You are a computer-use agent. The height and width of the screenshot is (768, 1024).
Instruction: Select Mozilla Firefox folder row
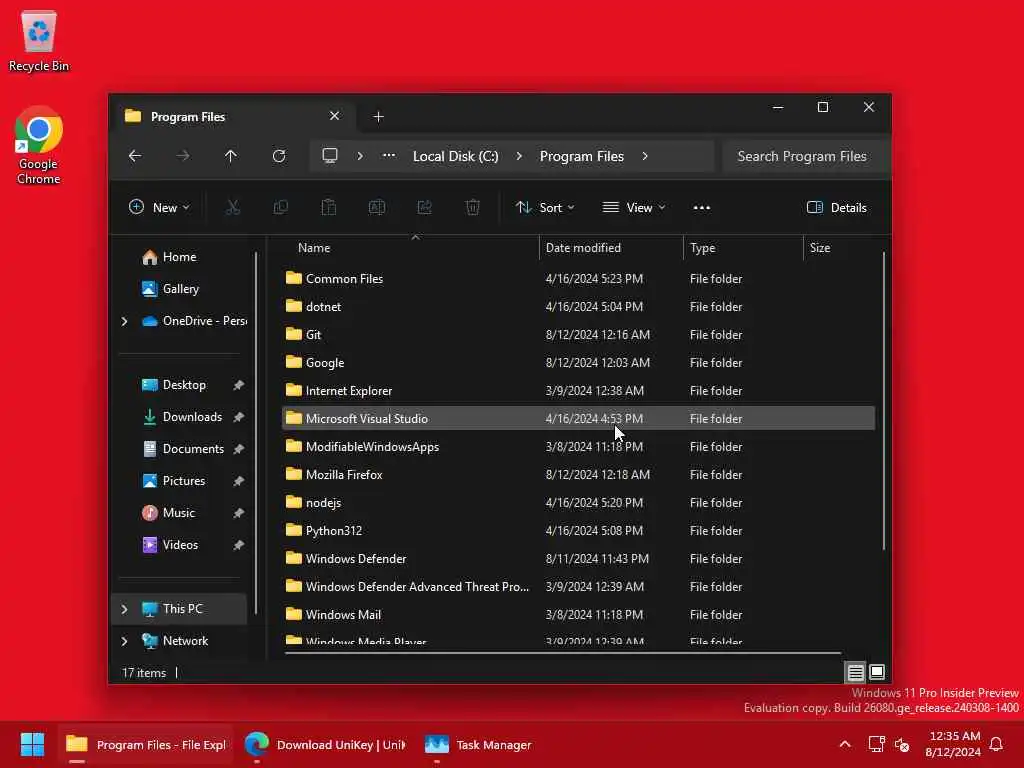coord(578,475)
